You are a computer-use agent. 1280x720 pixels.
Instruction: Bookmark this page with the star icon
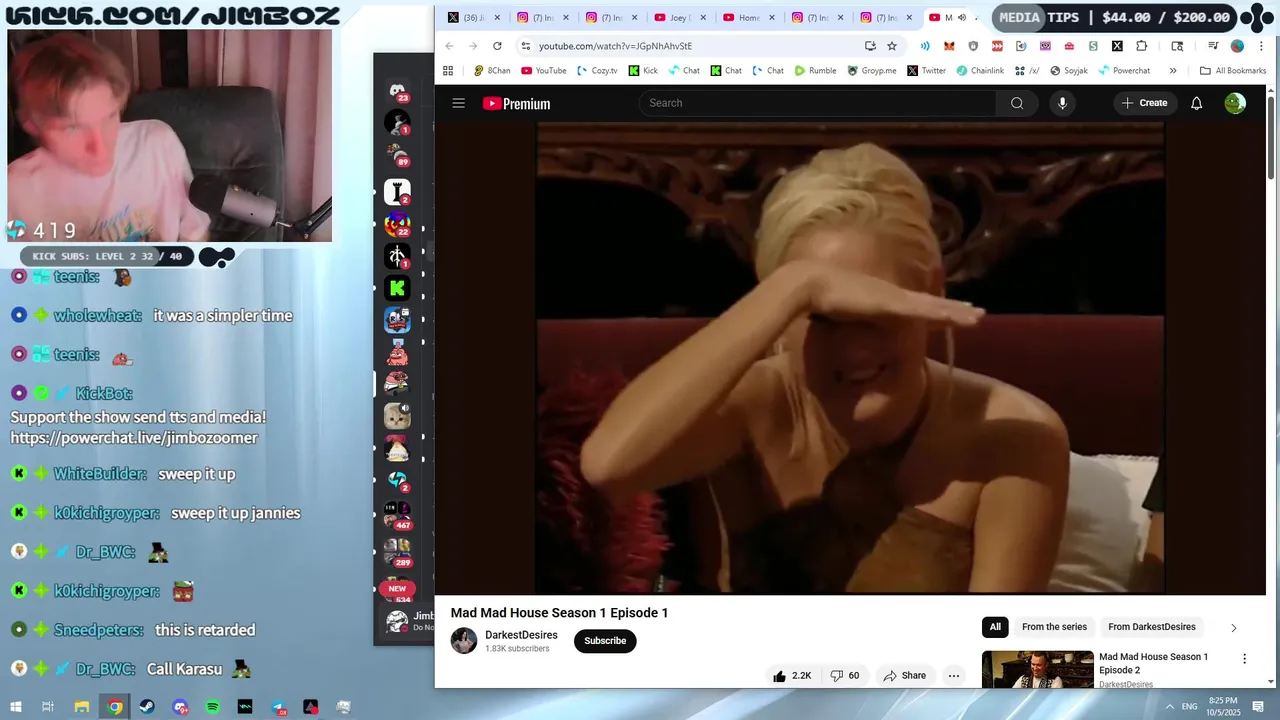point(892,46)
